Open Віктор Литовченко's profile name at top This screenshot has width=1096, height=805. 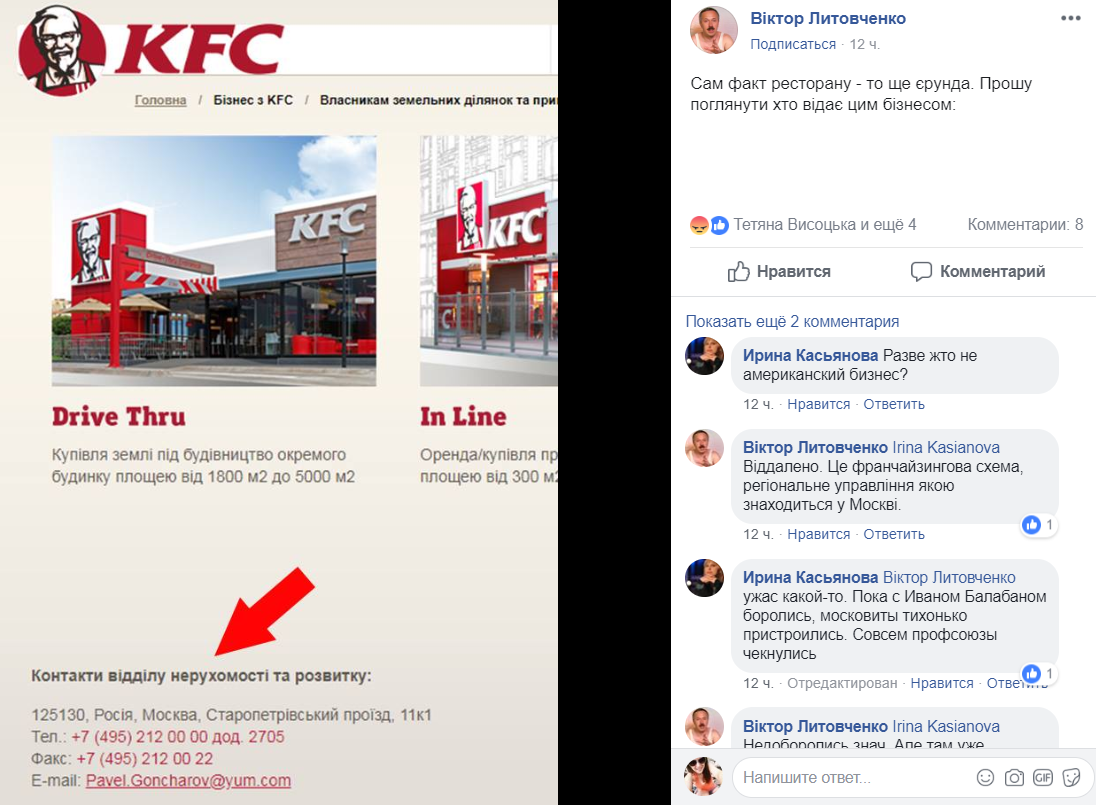tap(828, 18)
